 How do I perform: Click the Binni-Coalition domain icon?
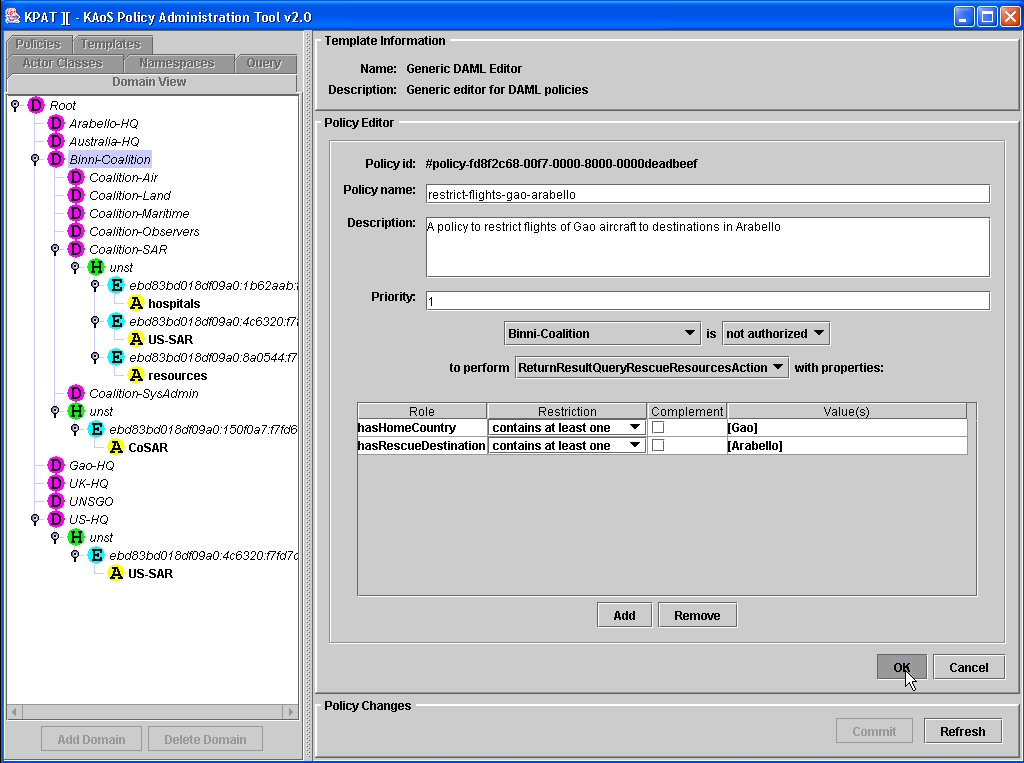pyautogui.click(x=56, y=159)
